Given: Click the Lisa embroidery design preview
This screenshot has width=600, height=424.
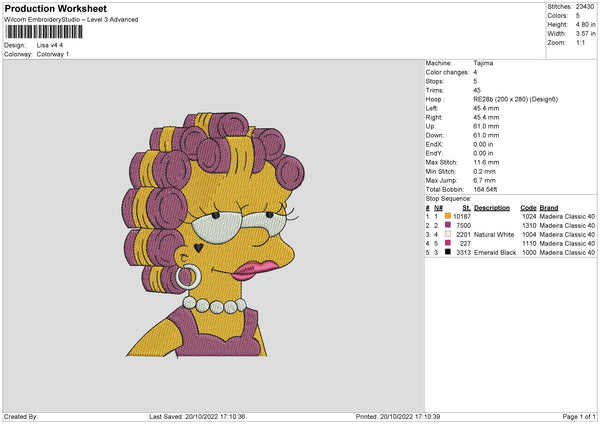Looking at the screenshot, I should [x=214, y=235].
